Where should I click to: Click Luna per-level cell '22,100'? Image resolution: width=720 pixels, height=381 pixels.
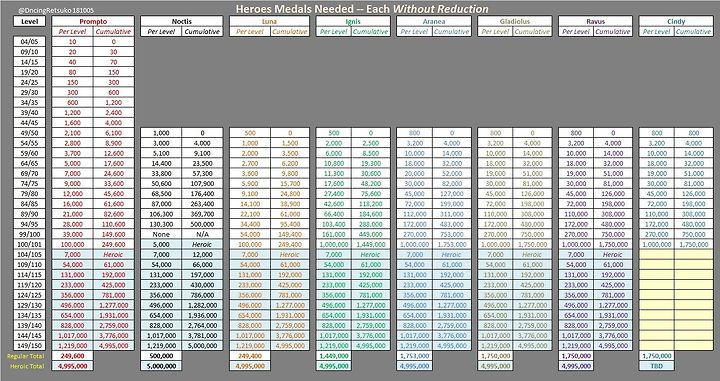[x=250, y=213]
